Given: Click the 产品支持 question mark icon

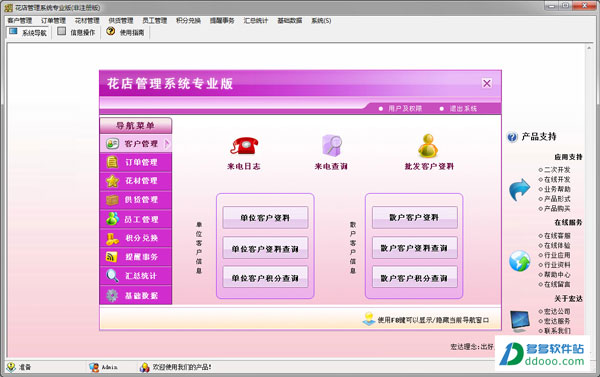Looking at the screenshot, I should click(512, 137).
